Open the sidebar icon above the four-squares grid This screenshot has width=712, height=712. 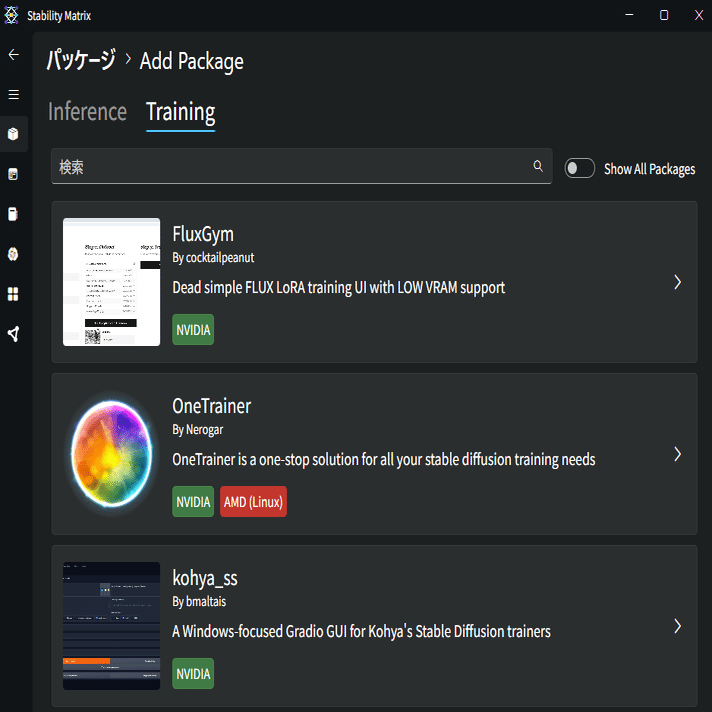(x=14, y=254)
